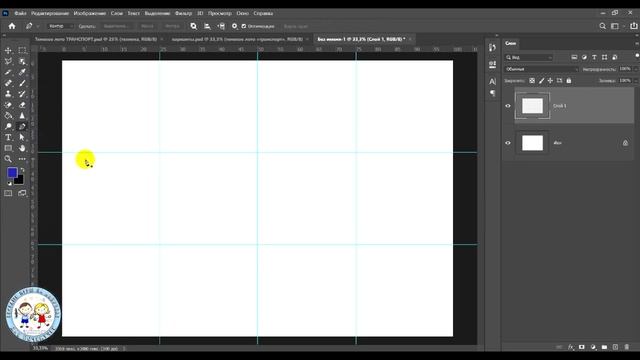Select the Dodge tool
The image size is (640, 360).
[x=8, y=127]
